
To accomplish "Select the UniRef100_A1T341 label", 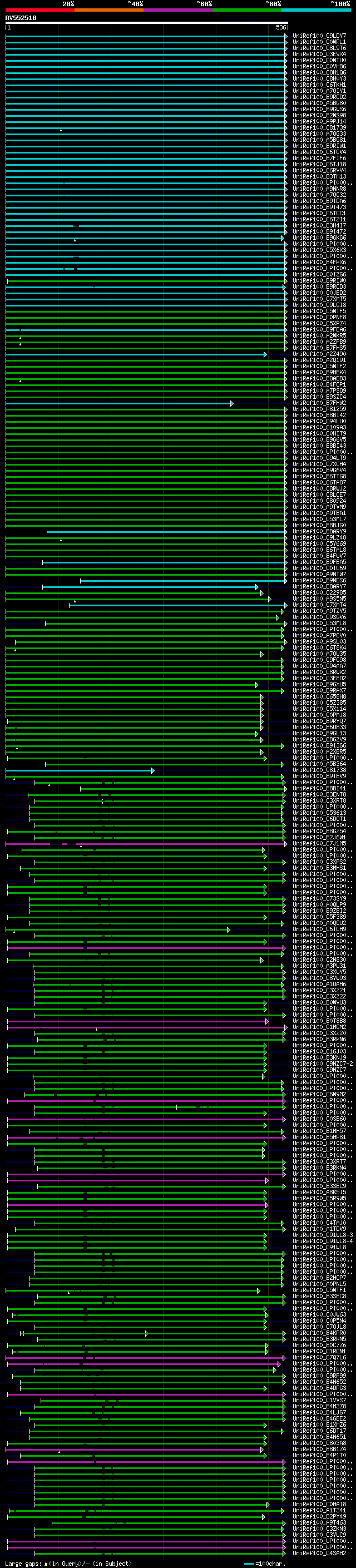I will 319,1510.
